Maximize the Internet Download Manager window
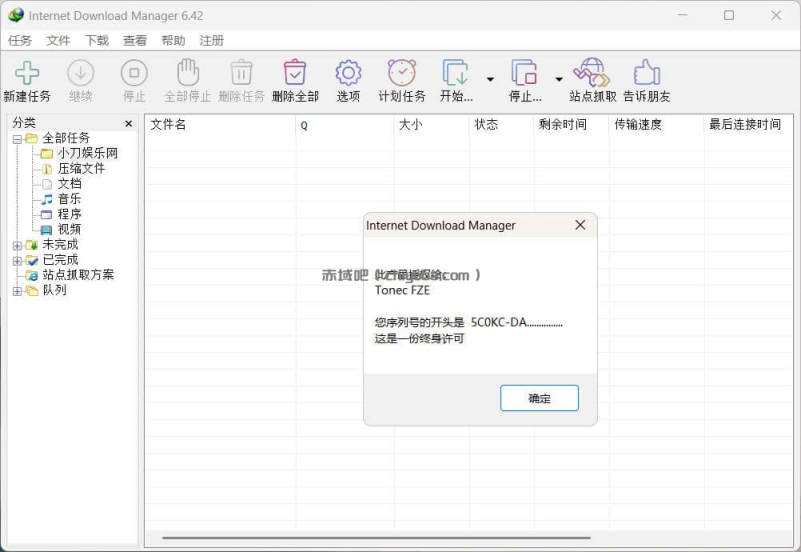 (729, 15)
